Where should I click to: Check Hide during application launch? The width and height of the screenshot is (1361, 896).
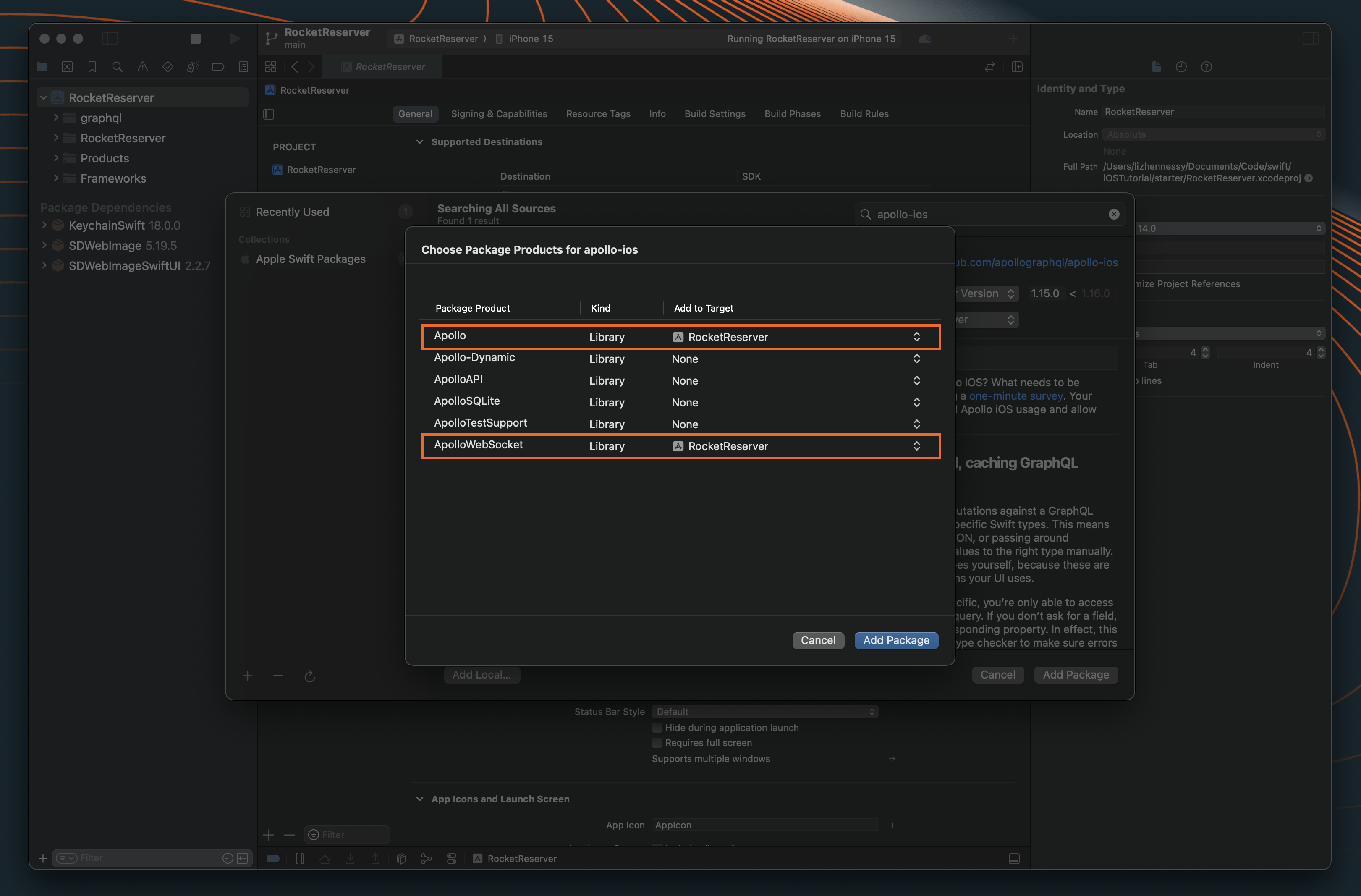pyautogui.click(x=657, y=727)
